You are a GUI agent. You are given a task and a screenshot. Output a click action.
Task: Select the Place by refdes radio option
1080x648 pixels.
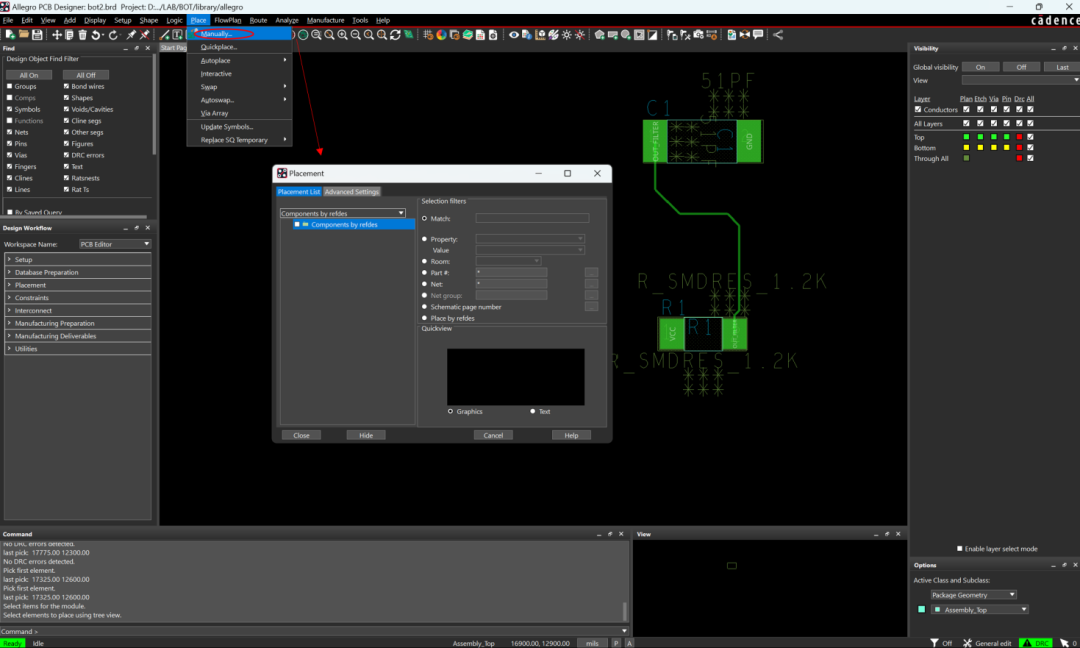[425, 318]
